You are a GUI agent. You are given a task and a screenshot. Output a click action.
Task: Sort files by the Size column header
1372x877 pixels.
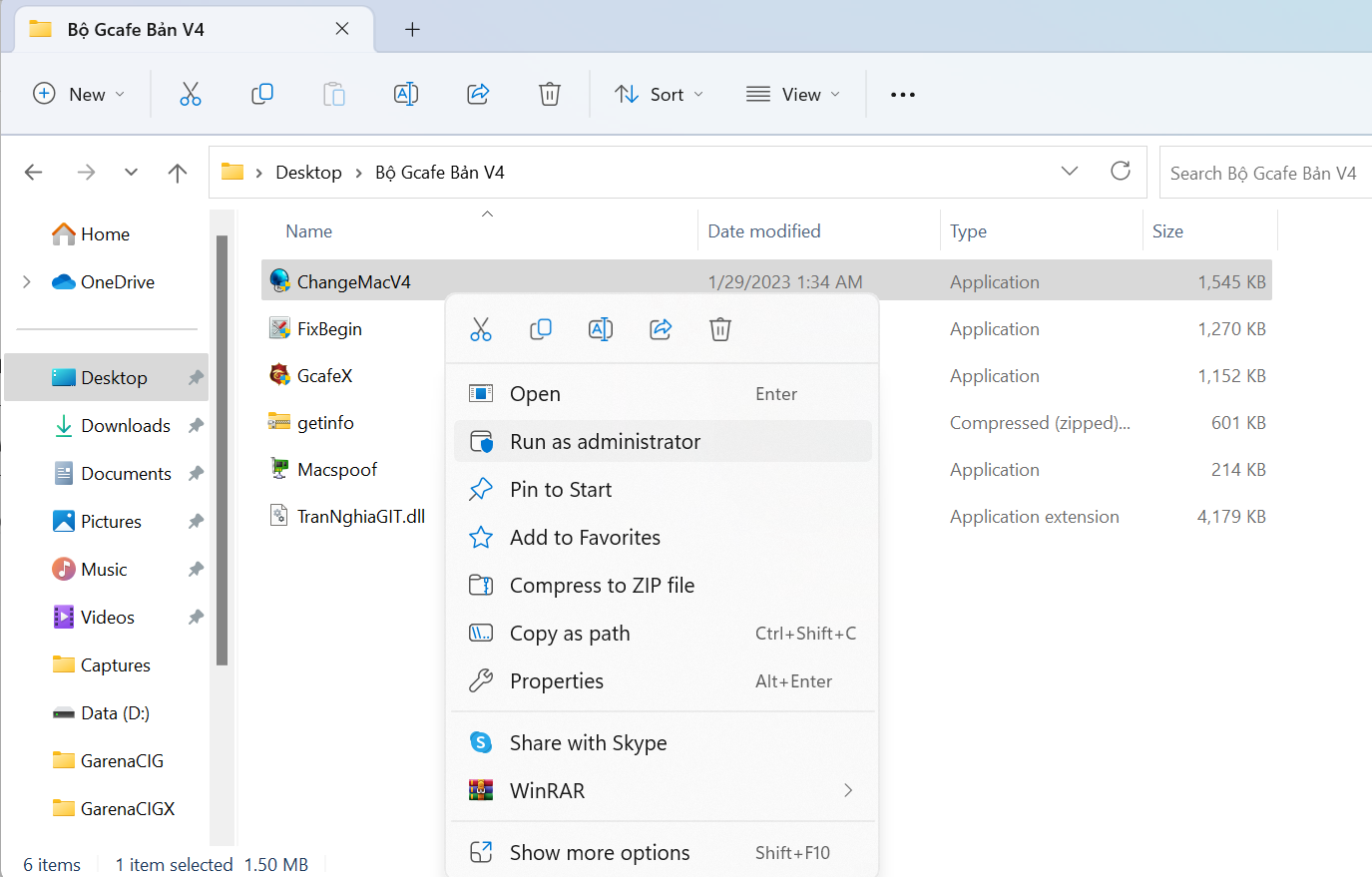pyautogui.click(x=1167, y=231)
